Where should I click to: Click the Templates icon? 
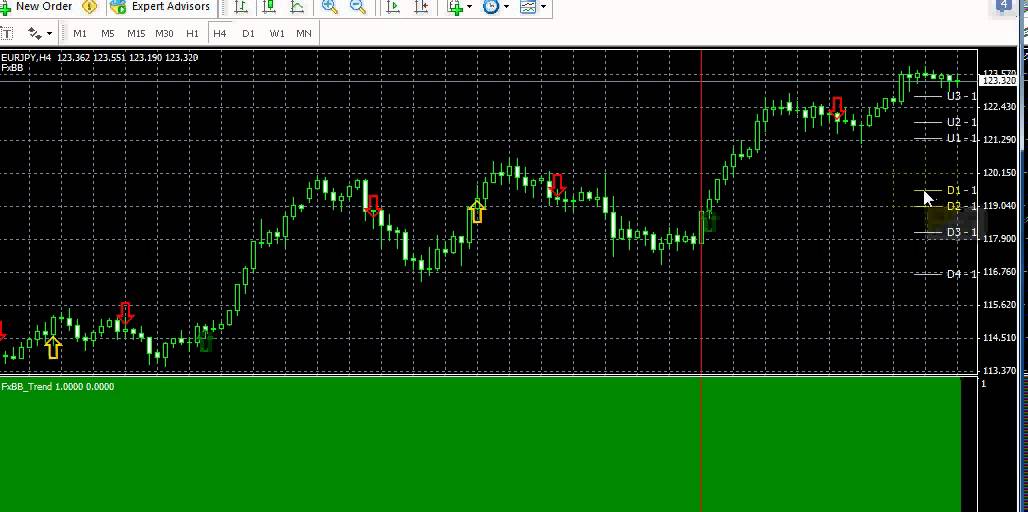(x=528, y=7)
